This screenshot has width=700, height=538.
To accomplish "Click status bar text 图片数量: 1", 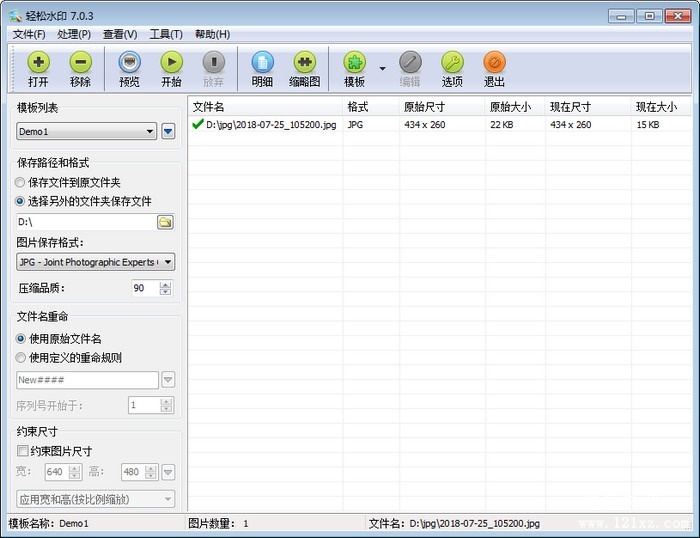I will (x=218, y=523).
